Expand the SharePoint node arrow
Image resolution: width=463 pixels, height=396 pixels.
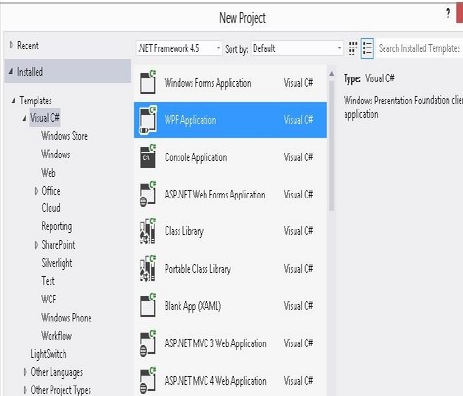coord(36,245)
